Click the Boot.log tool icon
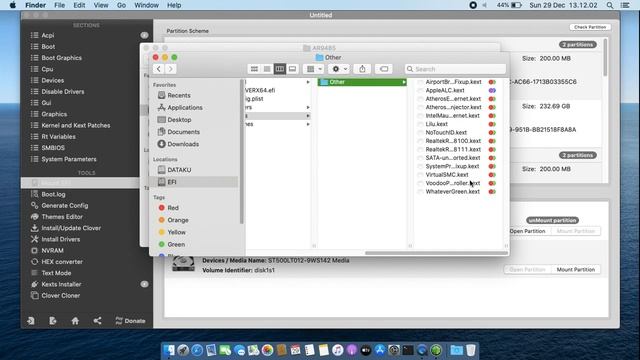Screen dimensions: 640x360 point(35,194)
